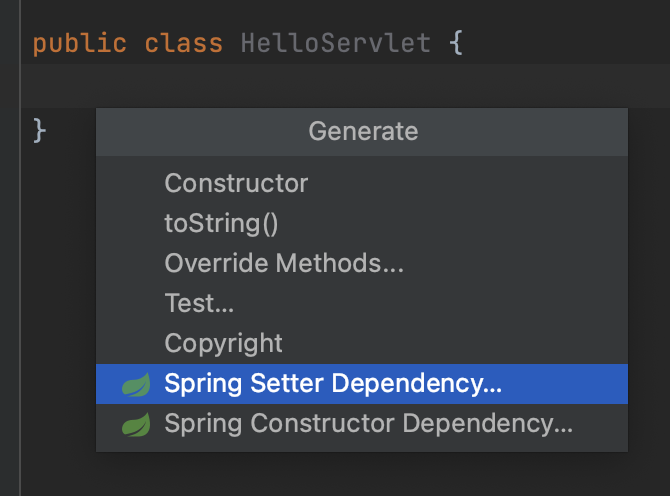Select toString() in the Generate popup
Viewport: 670px width, 496px height.
click(x=361, y=223)
